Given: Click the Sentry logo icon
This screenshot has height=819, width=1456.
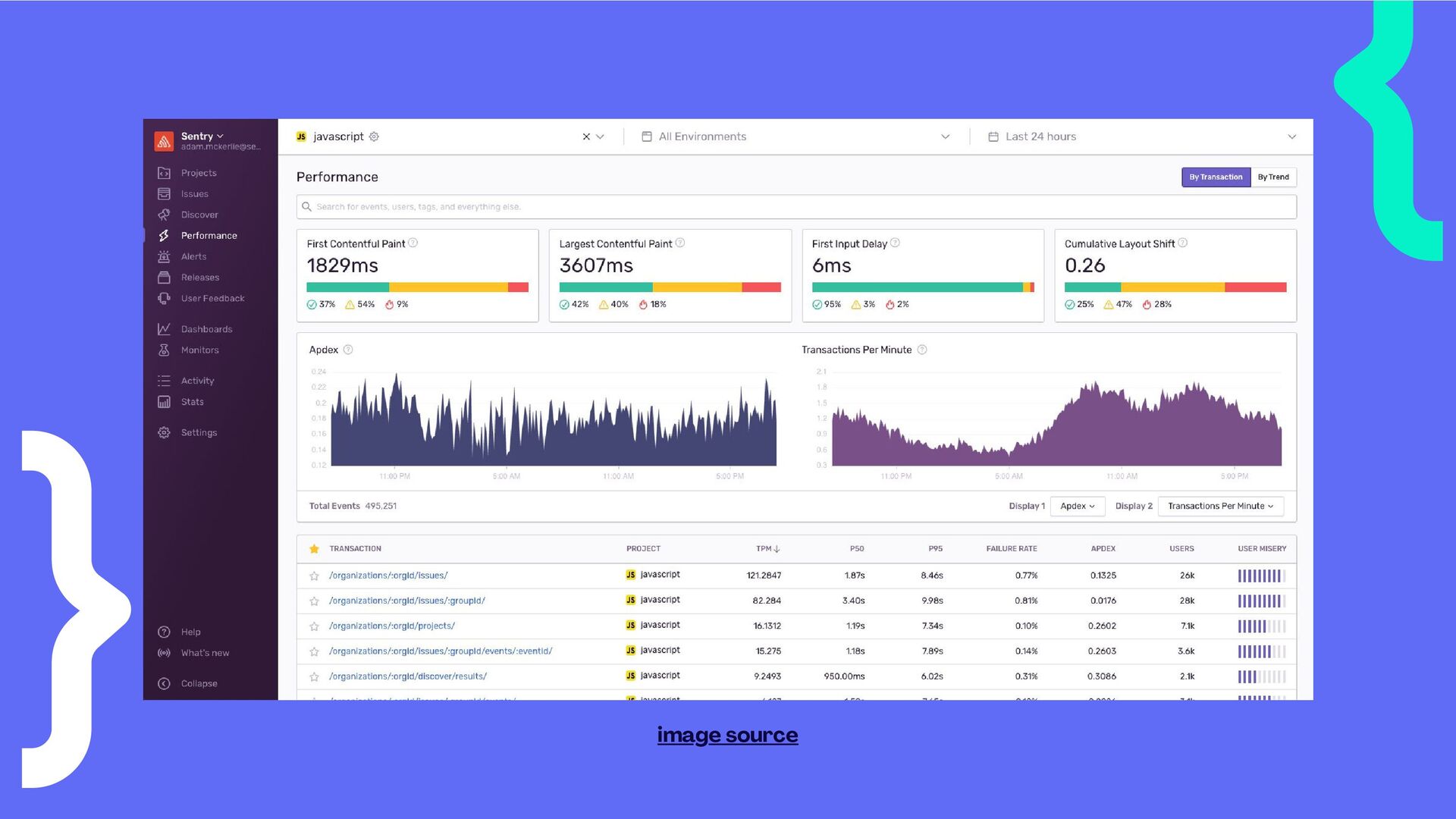Looking at the screenshot, I should point(164,141).
